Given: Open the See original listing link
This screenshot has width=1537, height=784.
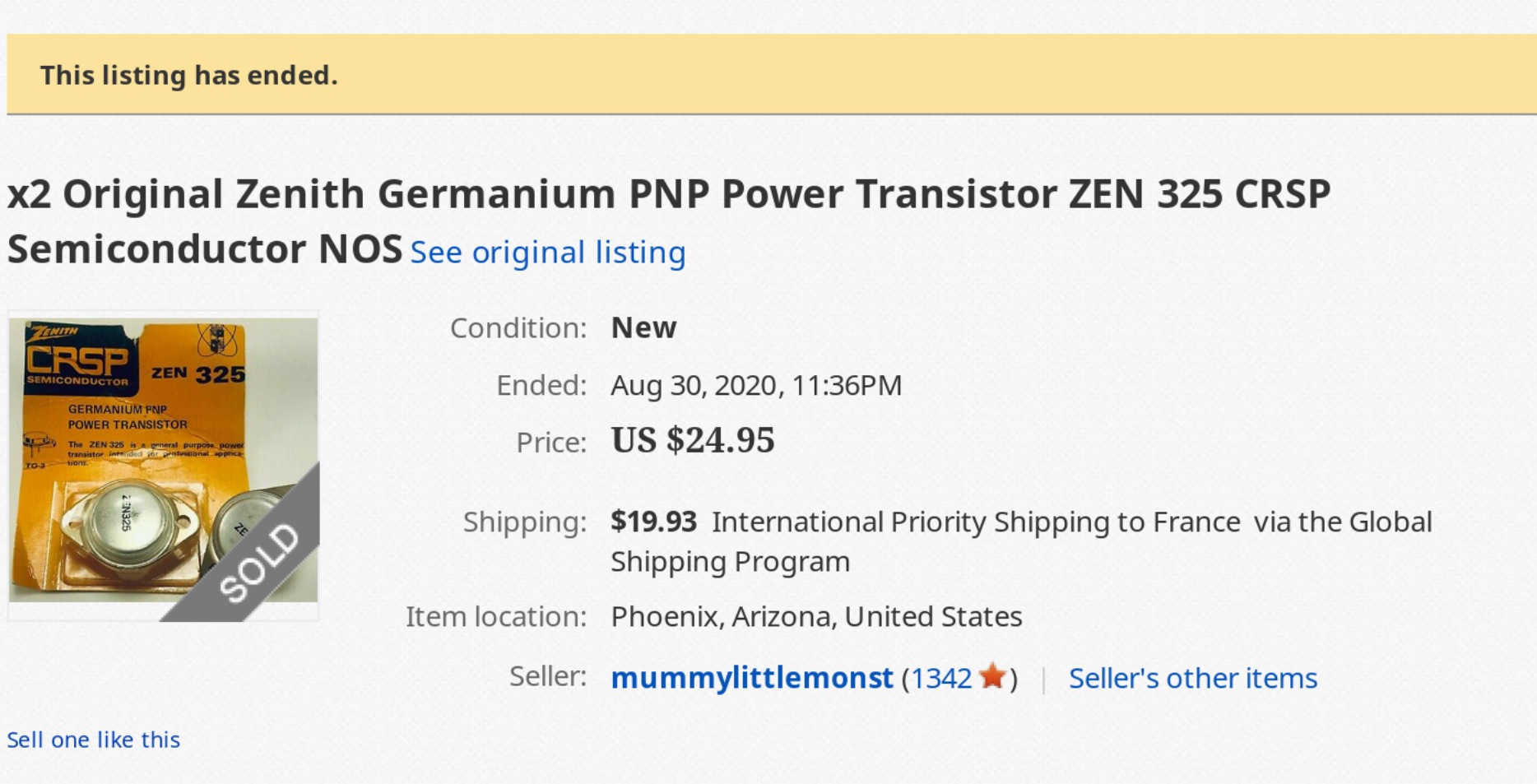Looking at the screenshot, I should [x=548, y=253].
